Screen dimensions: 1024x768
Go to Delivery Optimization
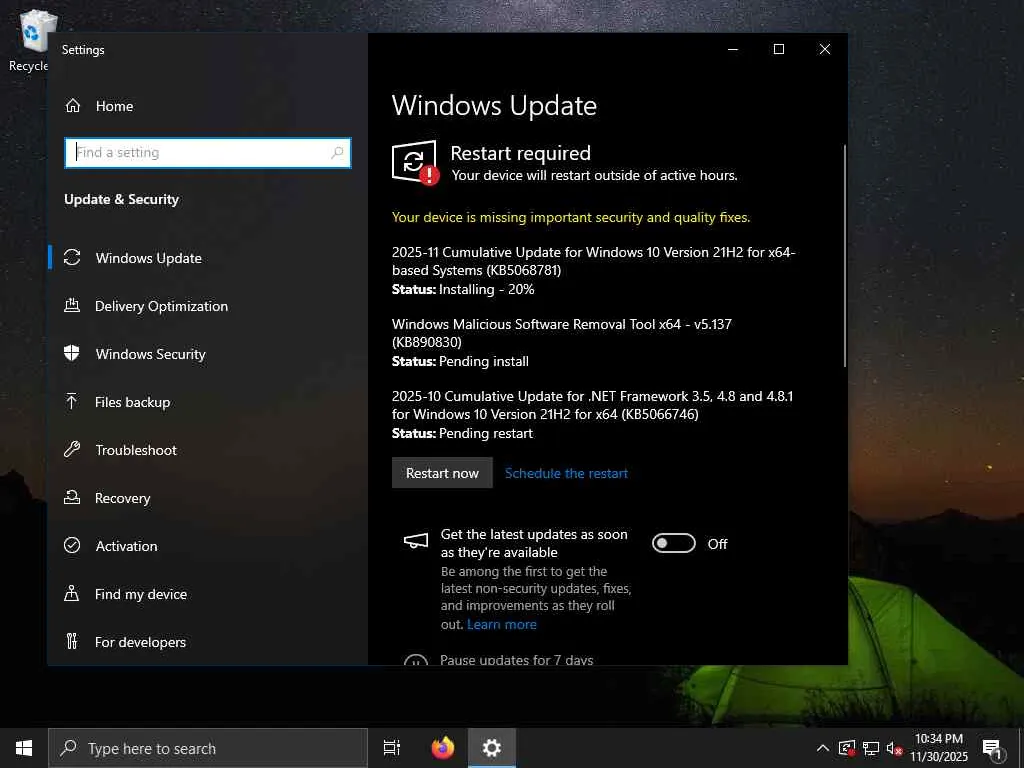(208, 306)
